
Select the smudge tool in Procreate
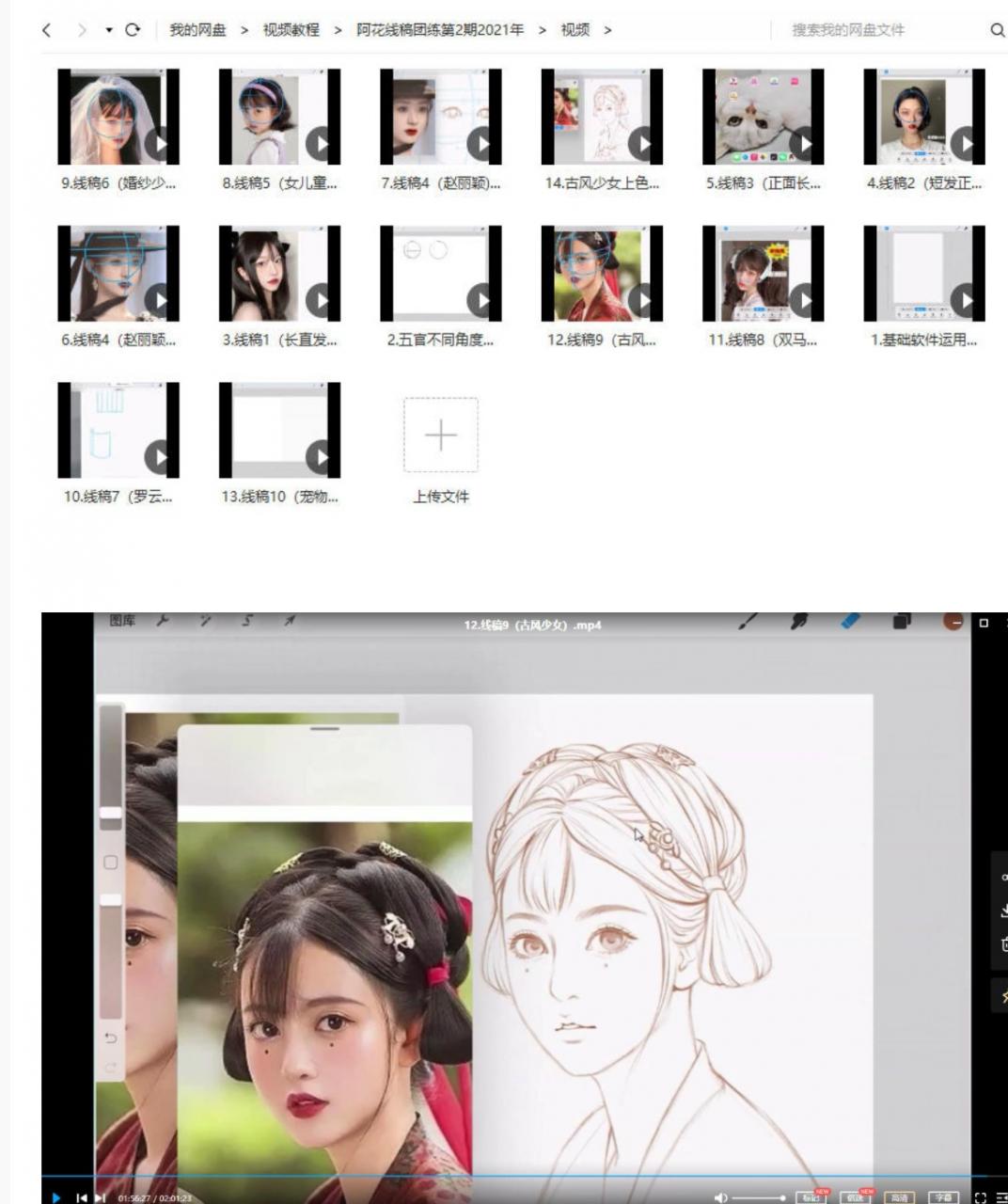point(800,622)
